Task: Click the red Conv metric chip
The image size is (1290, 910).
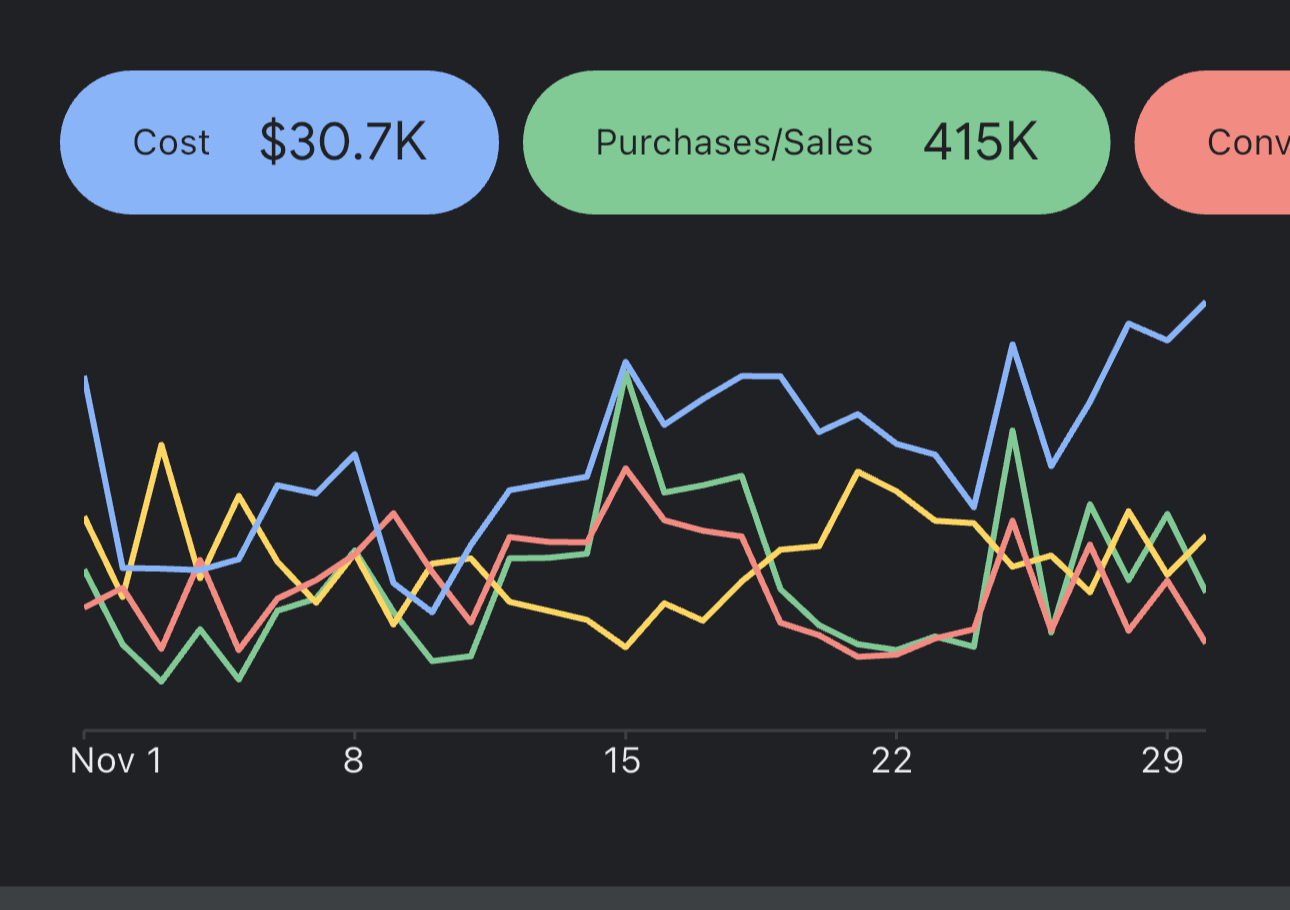Action: [1212, 142]
